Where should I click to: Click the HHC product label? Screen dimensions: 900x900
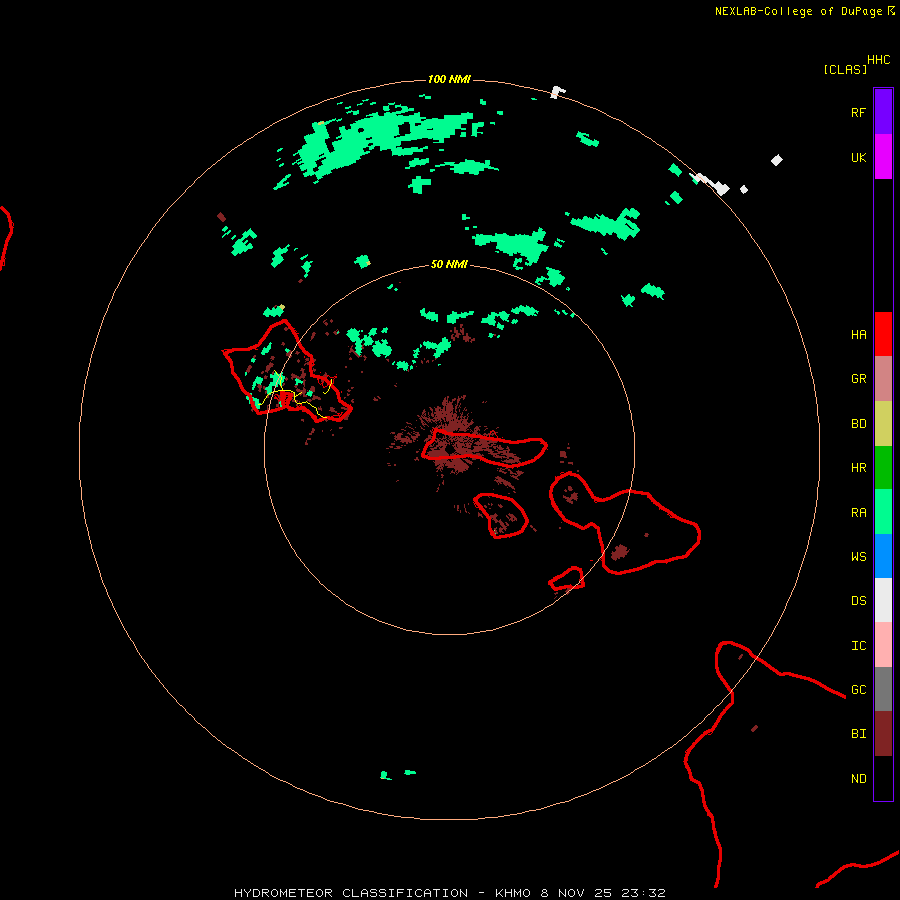(x=878, y=60)
